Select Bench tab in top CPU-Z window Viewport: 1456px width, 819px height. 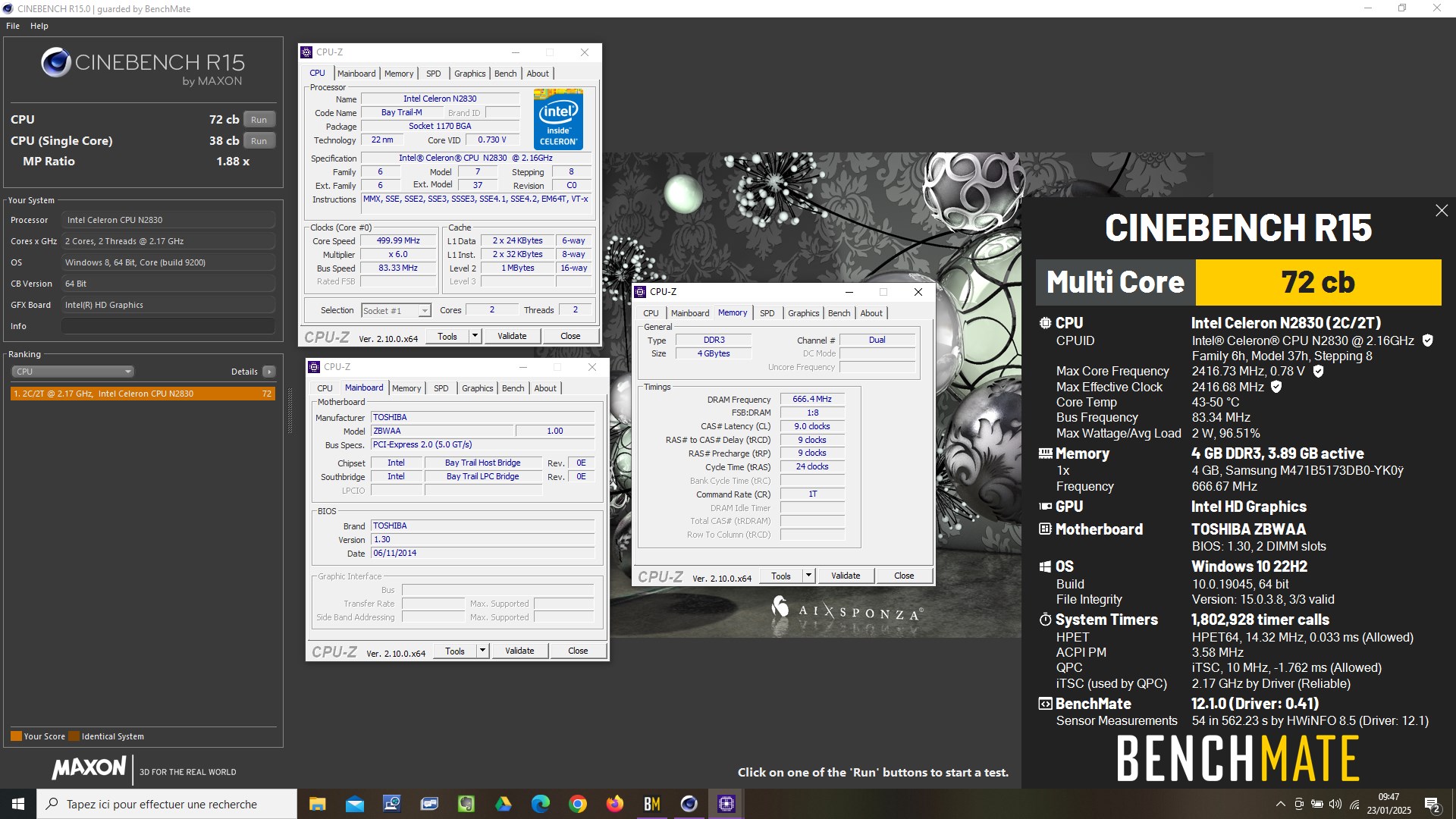coord(505,74)
